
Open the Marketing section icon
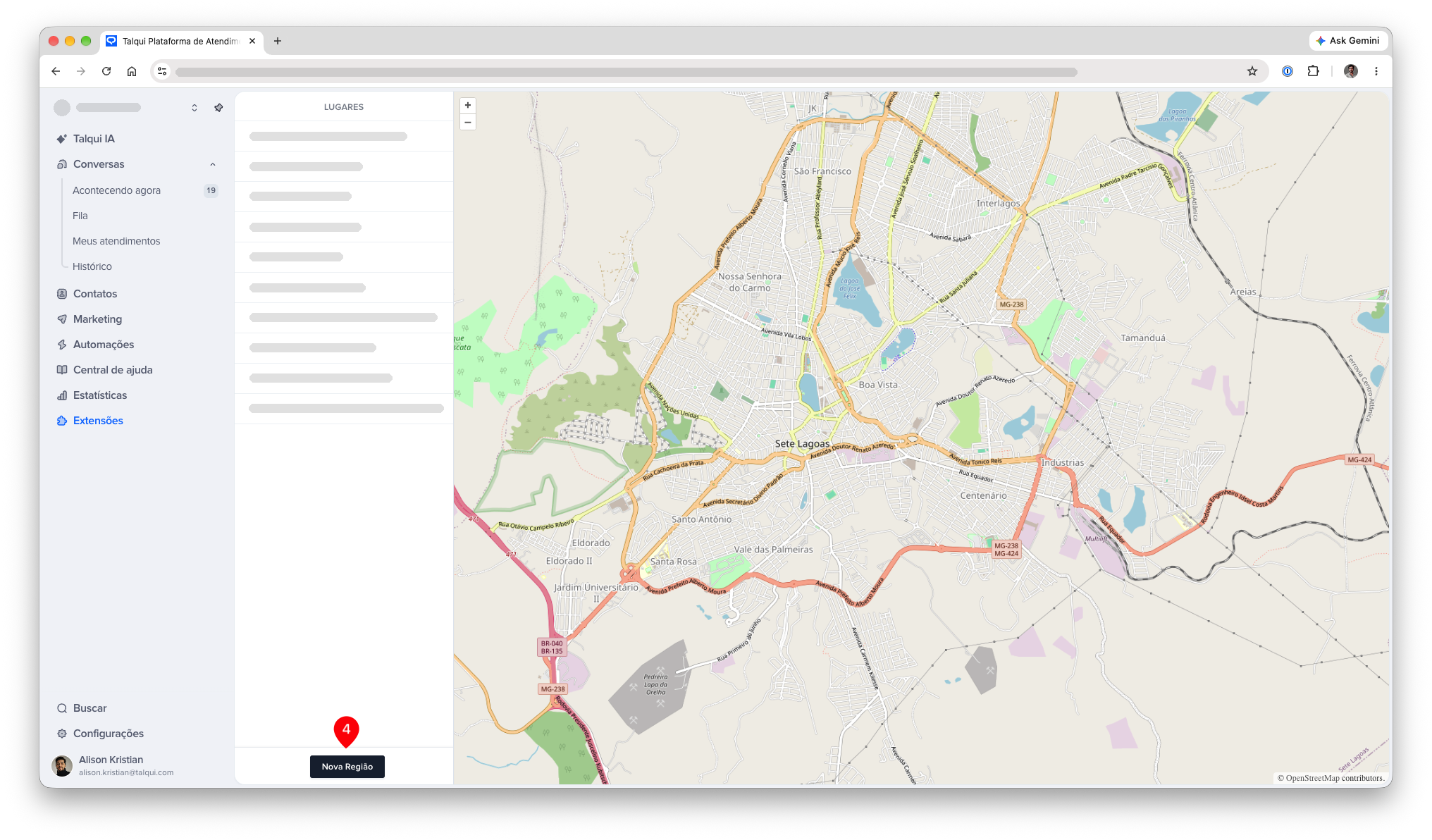pyautogui.click(x=62, y=319)
